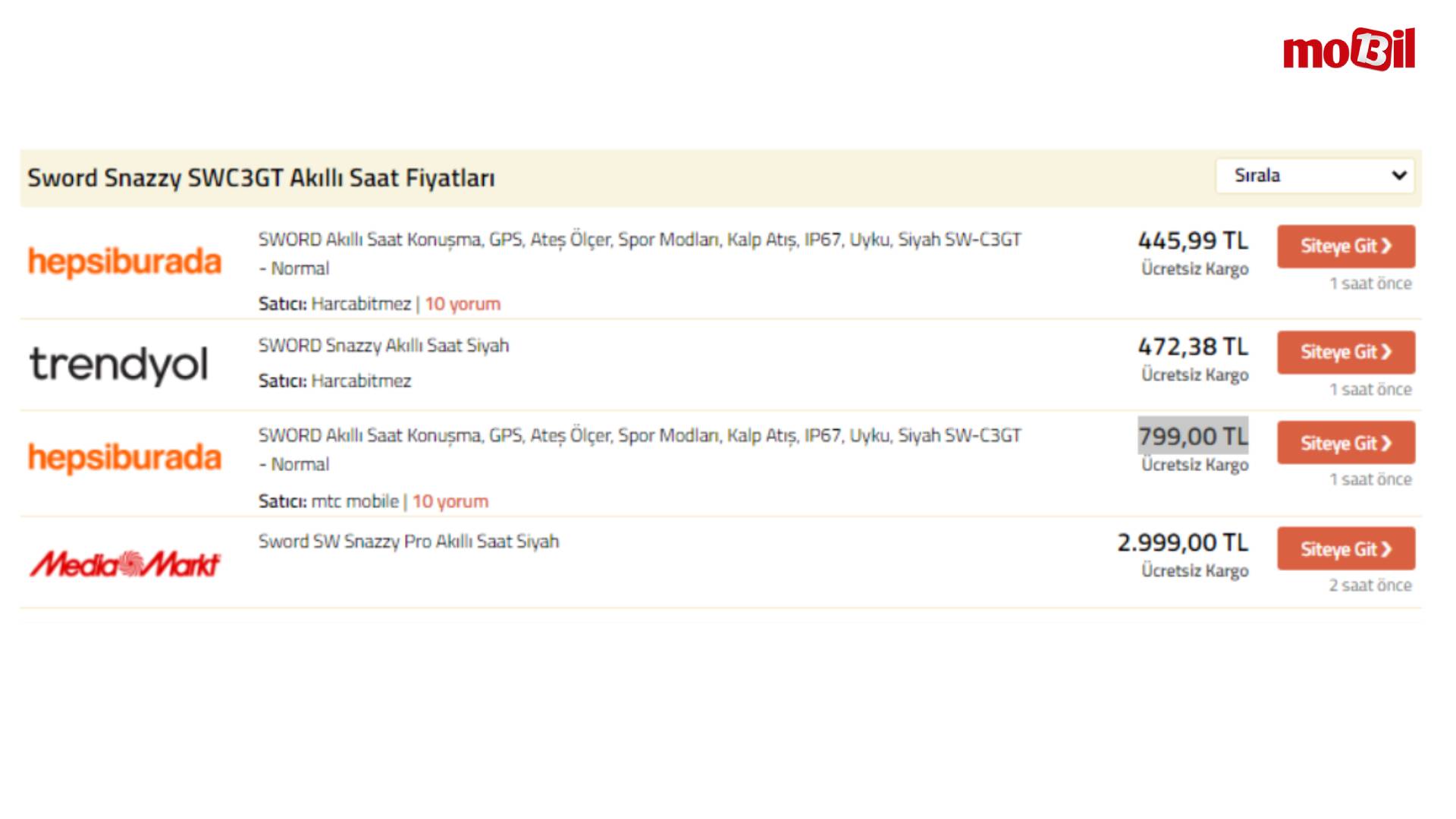This screenshot has height=819, width=1456.
Task: Click the Sırala dropdown chevron arrow
Action: pos(1398,176)
